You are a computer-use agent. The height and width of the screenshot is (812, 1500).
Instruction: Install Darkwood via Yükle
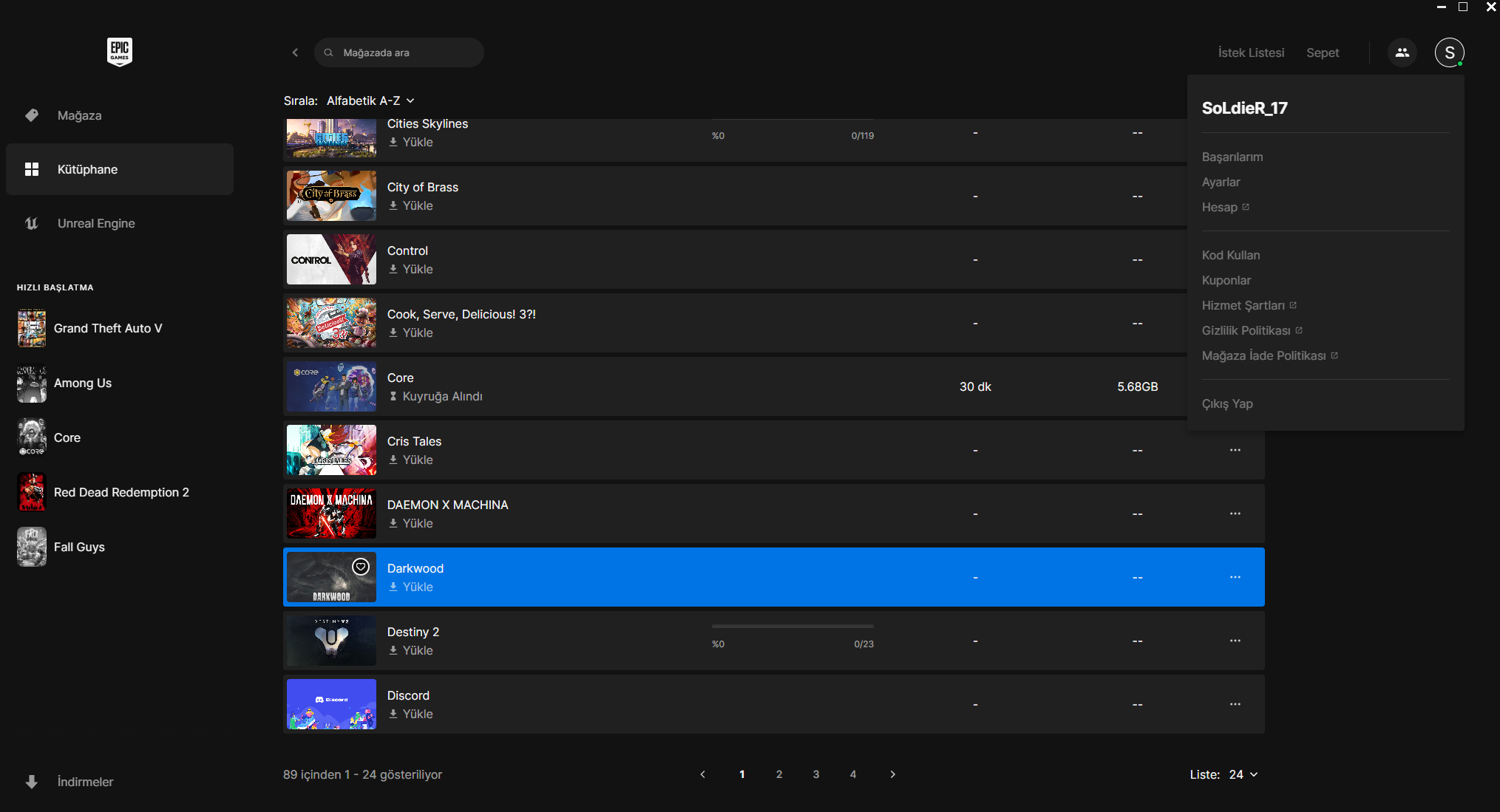click(x=411, y=587)
